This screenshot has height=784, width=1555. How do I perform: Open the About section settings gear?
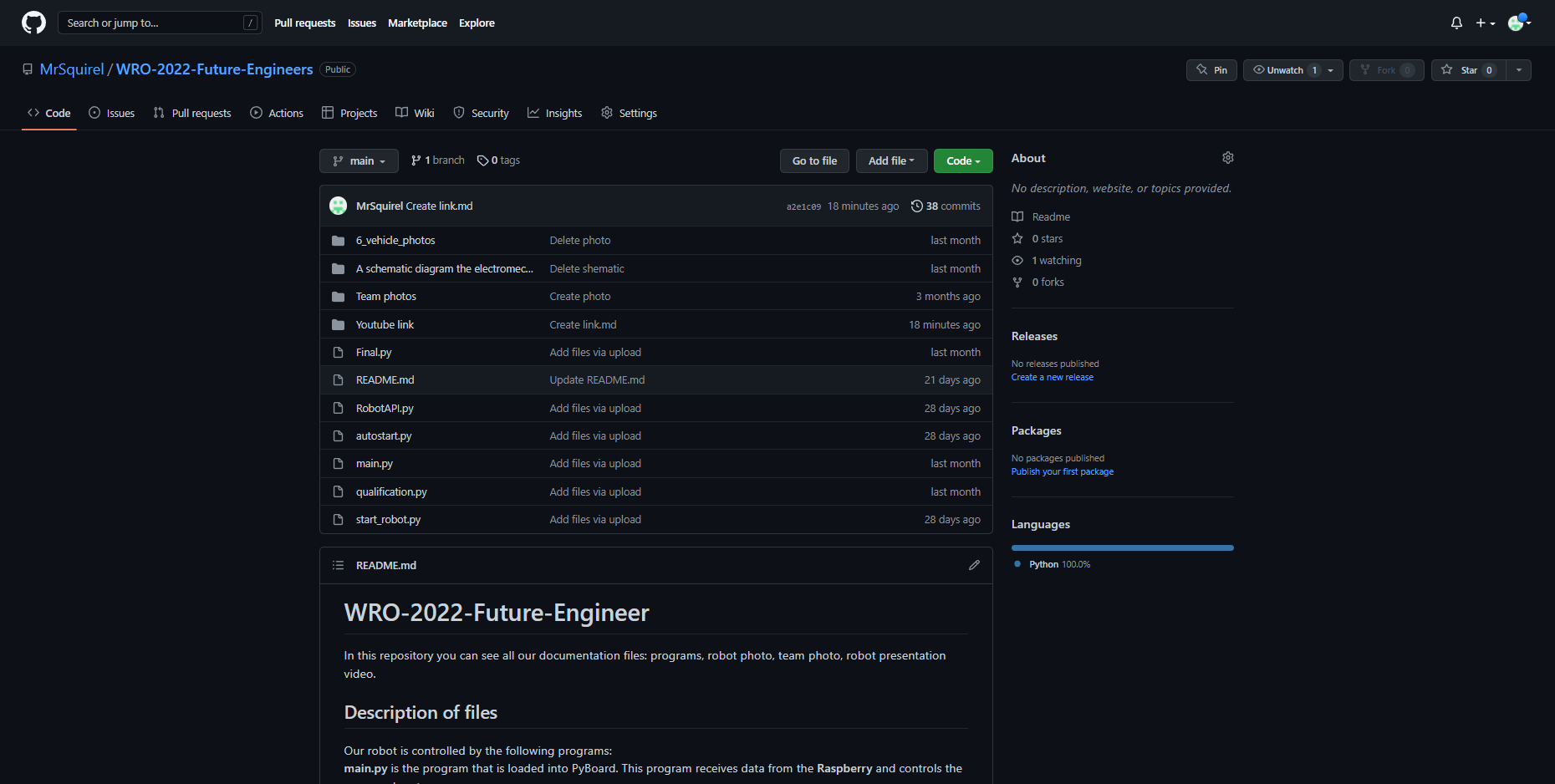coord(1227,157)
